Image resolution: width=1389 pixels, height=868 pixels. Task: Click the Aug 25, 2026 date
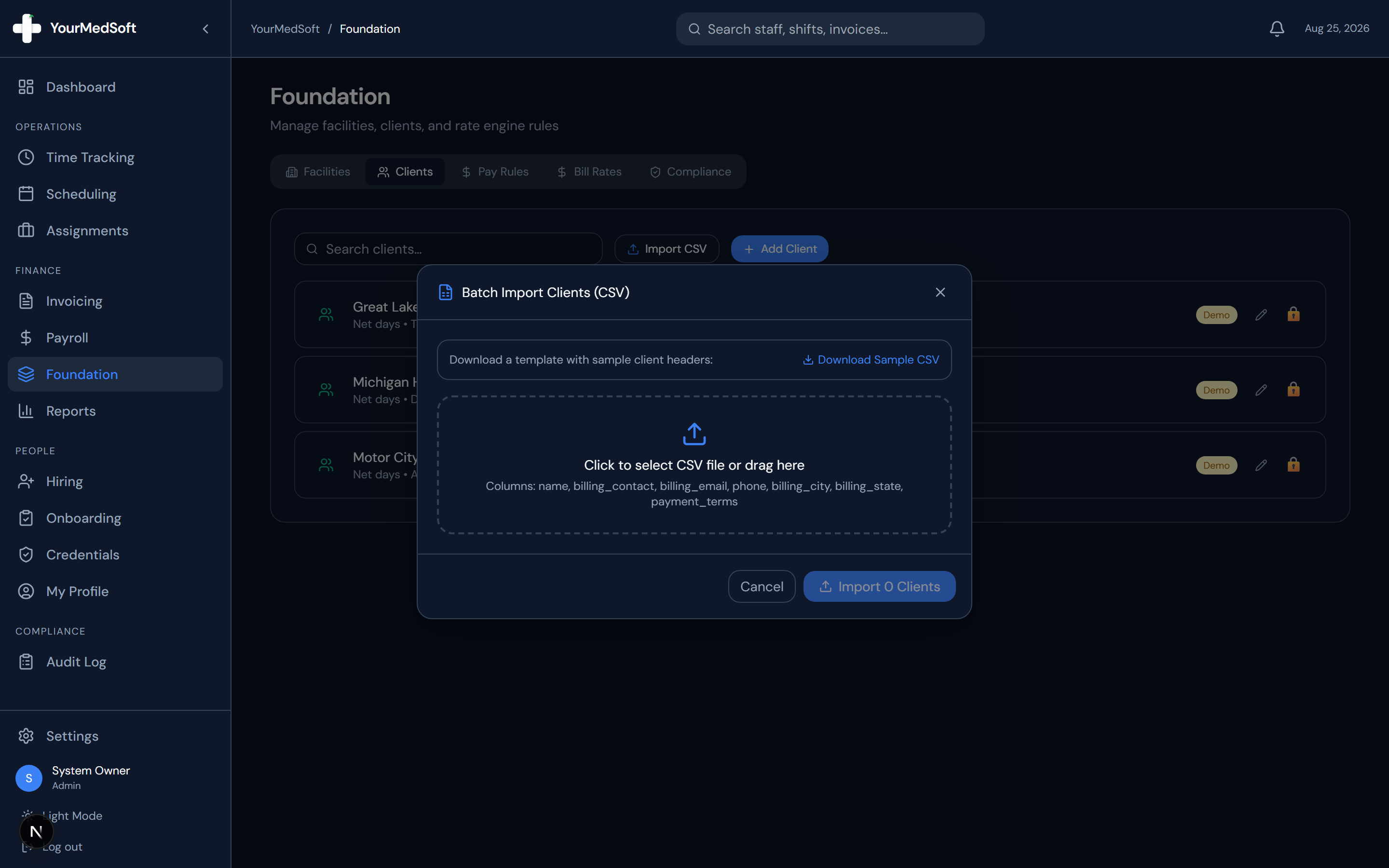[x=1337, y=28]
